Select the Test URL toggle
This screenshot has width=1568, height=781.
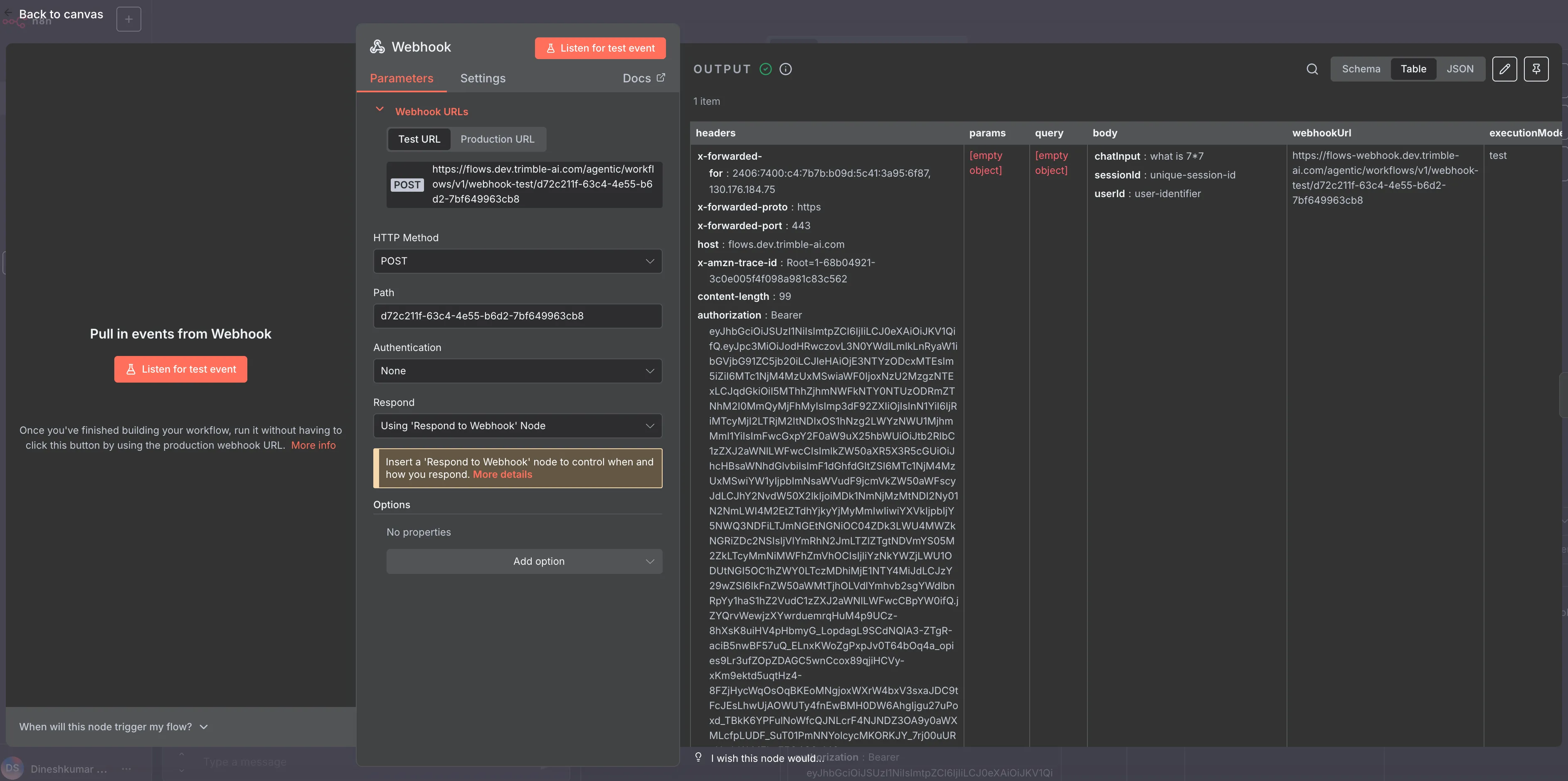pos(419,139)
